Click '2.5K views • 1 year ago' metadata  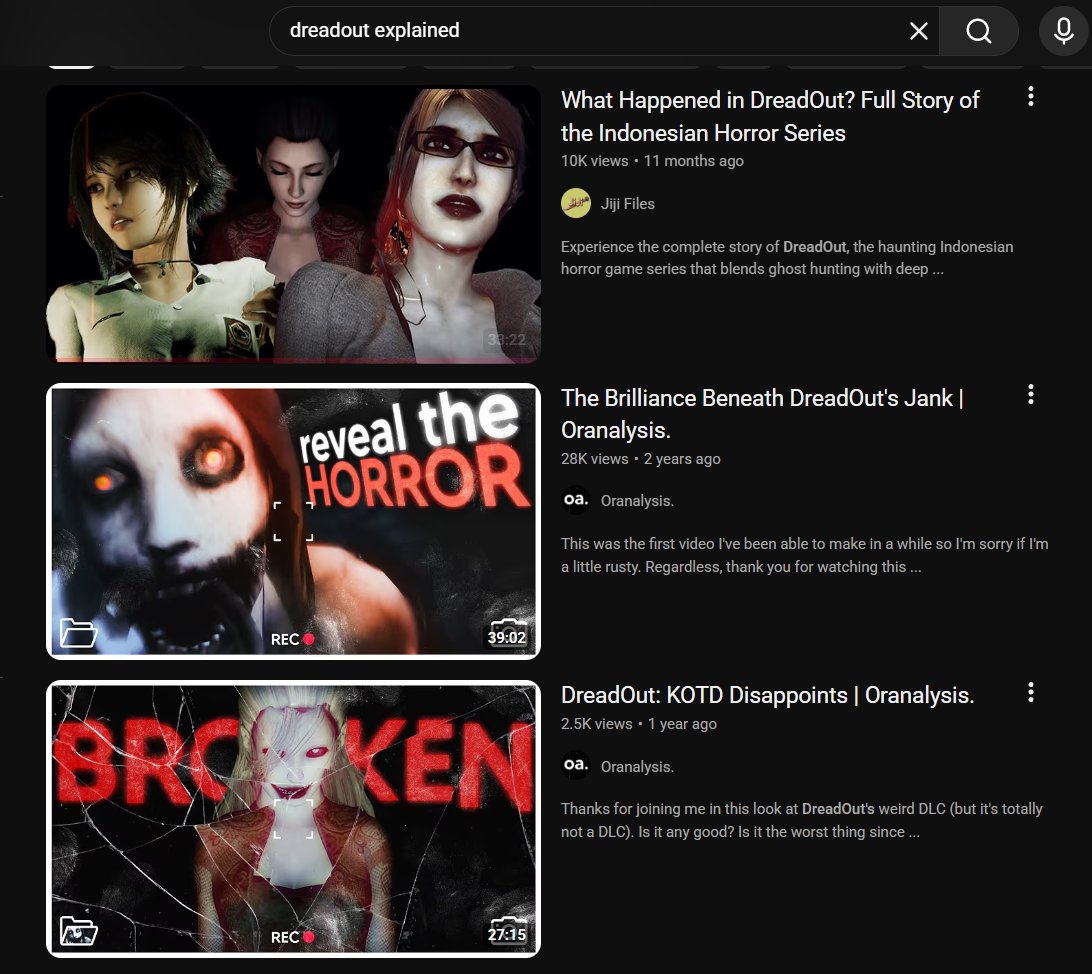coord(639,724)
